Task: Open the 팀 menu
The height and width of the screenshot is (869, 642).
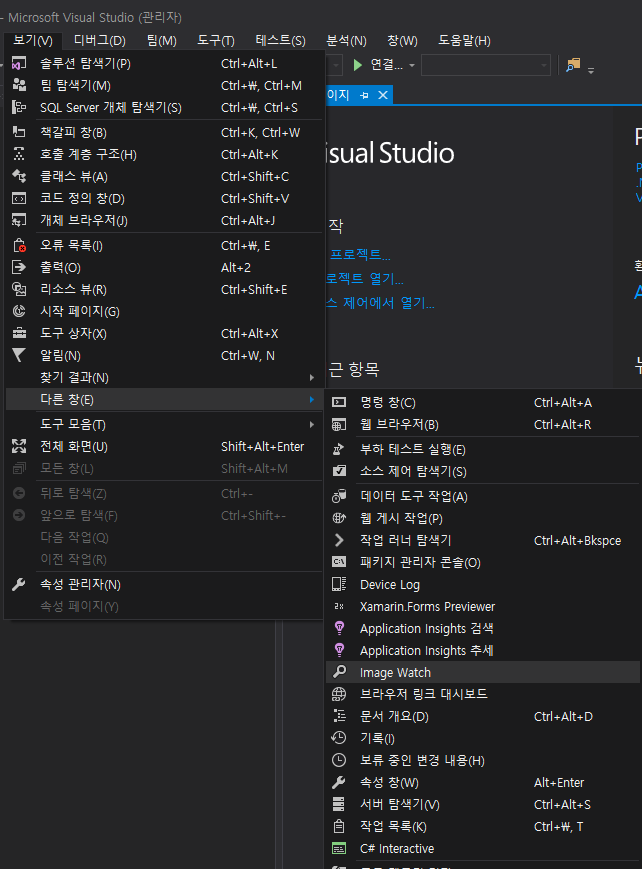Action: [x=162, y=40]
